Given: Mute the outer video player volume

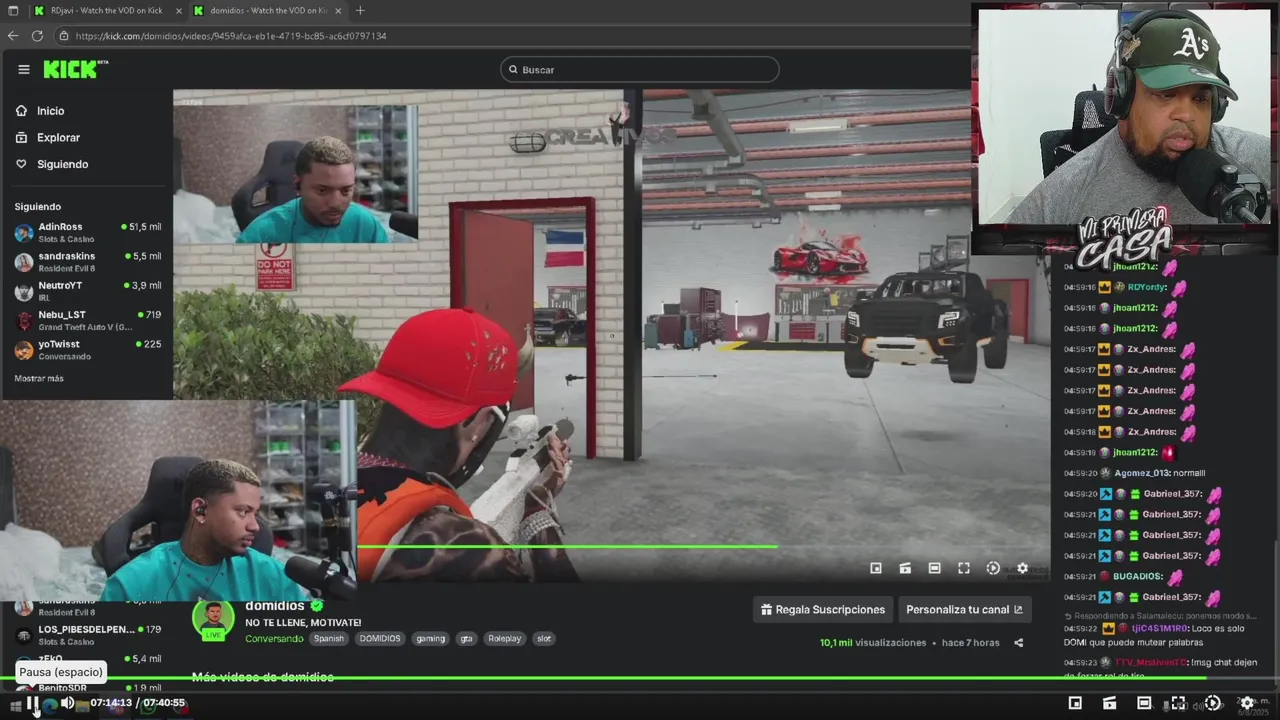Looking at the screenshot, I should coord(67,703).
